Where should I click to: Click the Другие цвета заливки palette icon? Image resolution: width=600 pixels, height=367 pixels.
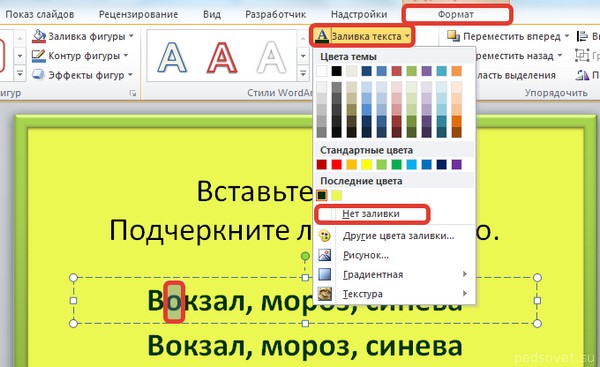[324, 236]
